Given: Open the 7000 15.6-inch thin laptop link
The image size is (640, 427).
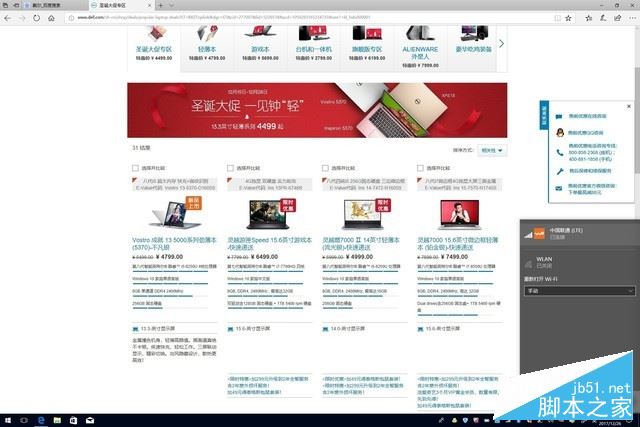Looking at the screenshot, I should coord(458,244).
